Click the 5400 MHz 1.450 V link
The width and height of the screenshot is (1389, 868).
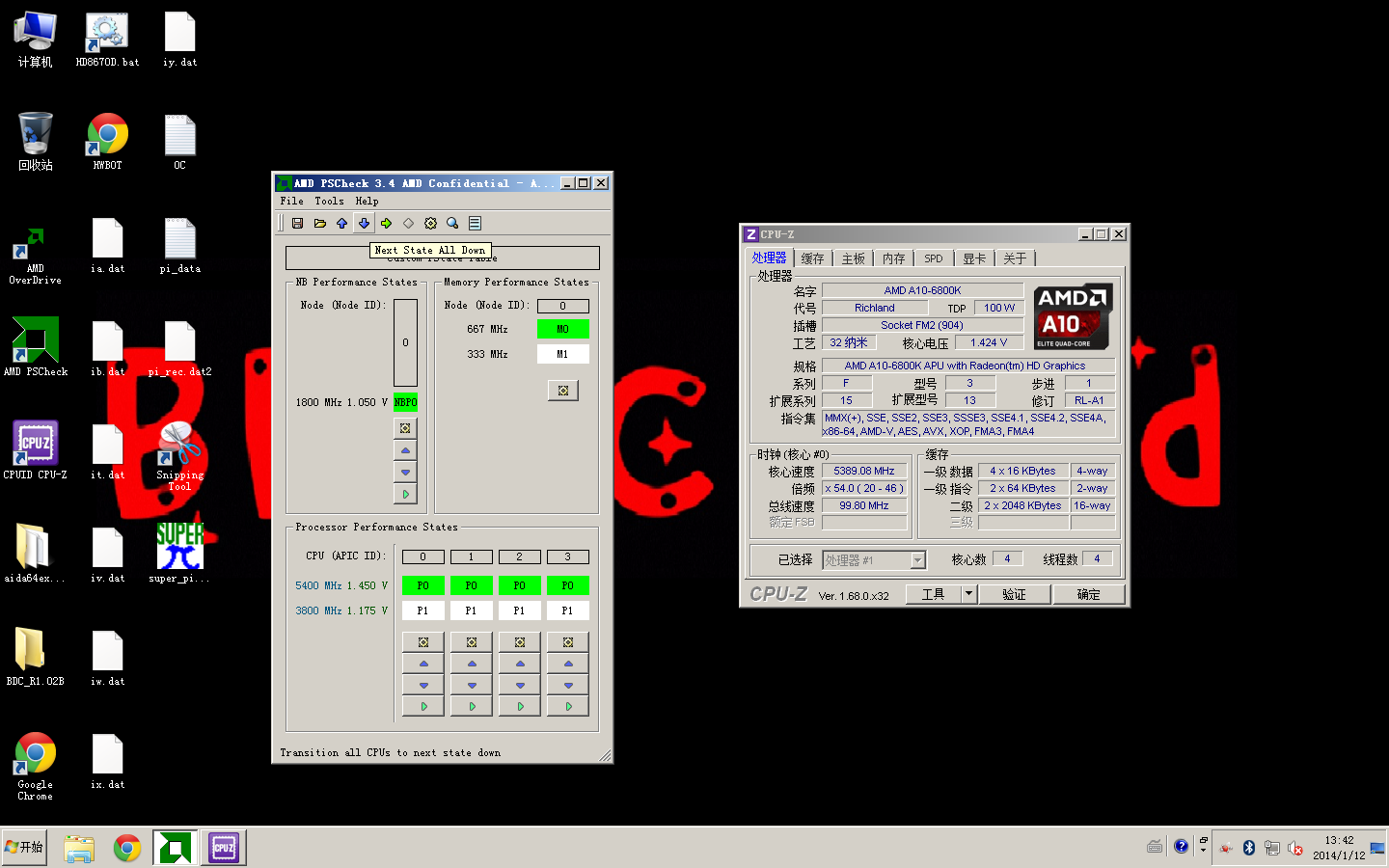341,585
